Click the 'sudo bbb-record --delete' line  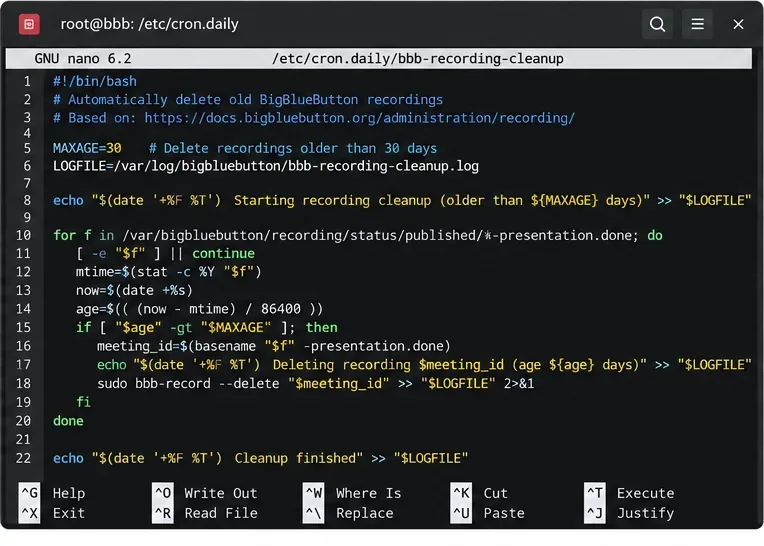(315, 384)
